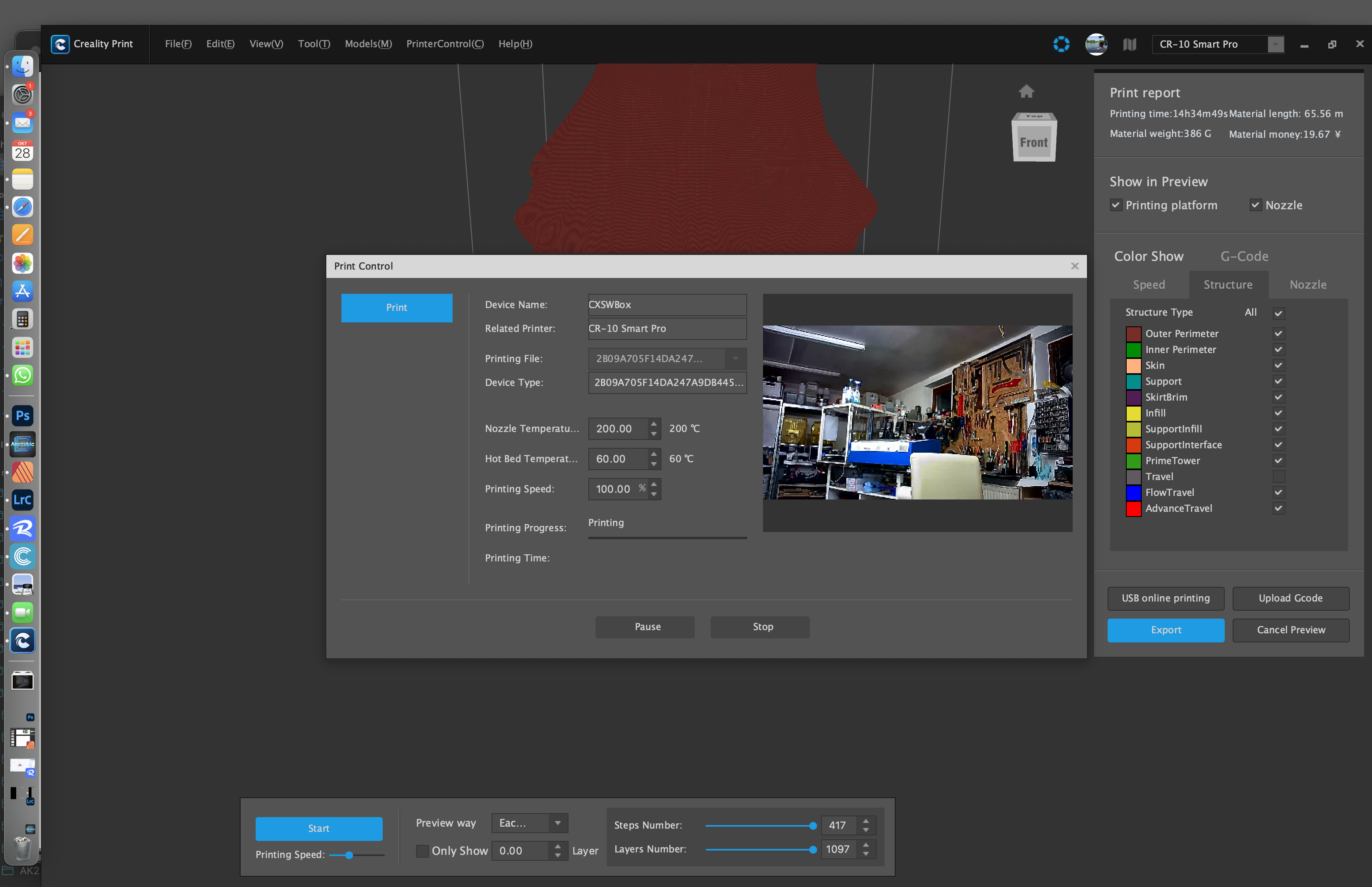Open the user avatar profile icon
Viewport: 1372px width, 887px height.
click(x=1096, y=44)
